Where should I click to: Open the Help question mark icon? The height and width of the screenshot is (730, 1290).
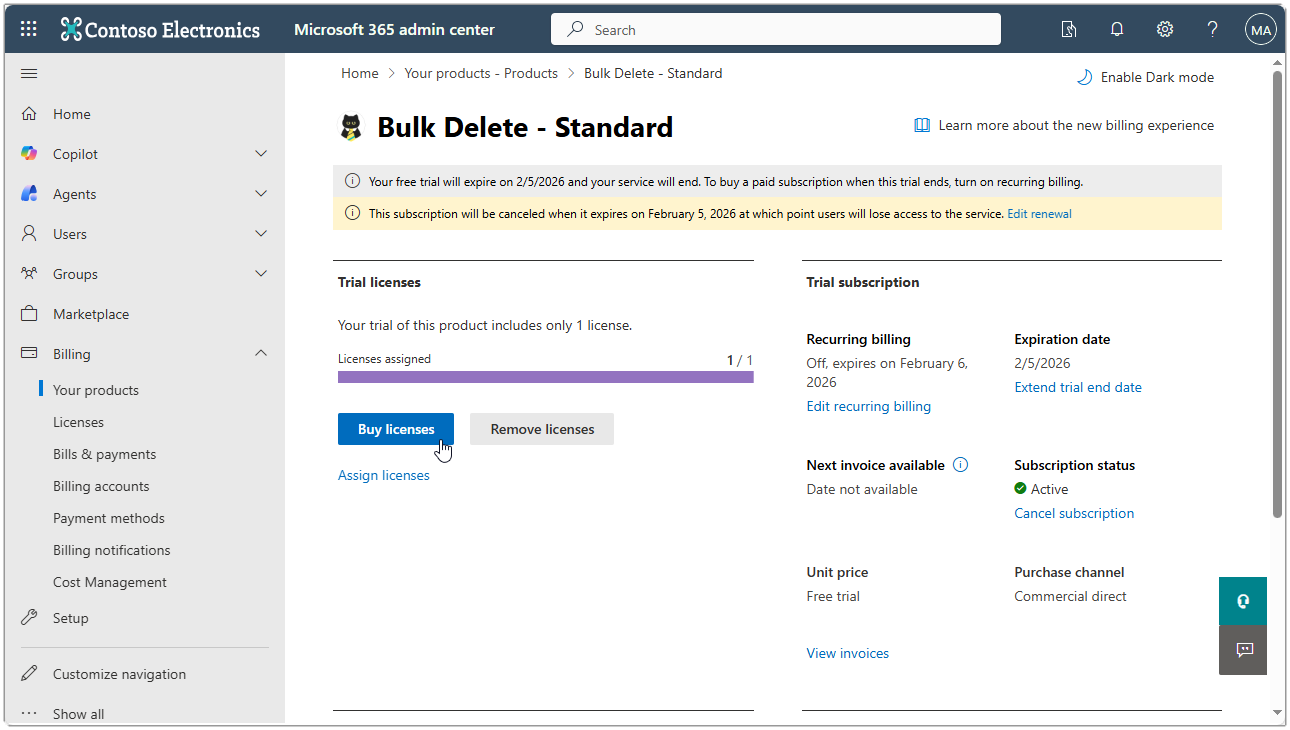1212,29
